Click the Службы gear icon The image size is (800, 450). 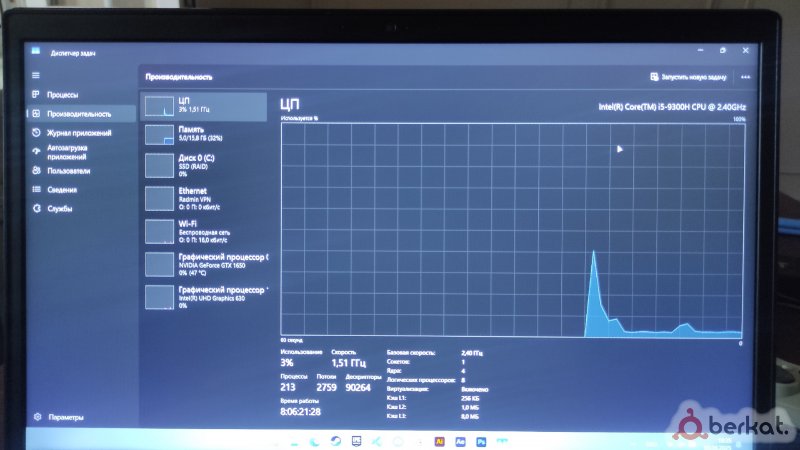pos(37,208)
